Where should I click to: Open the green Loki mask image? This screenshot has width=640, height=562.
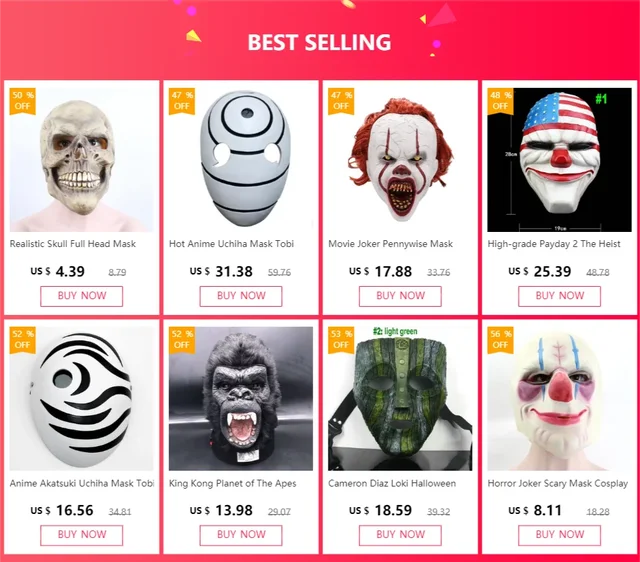coord(400,399)
